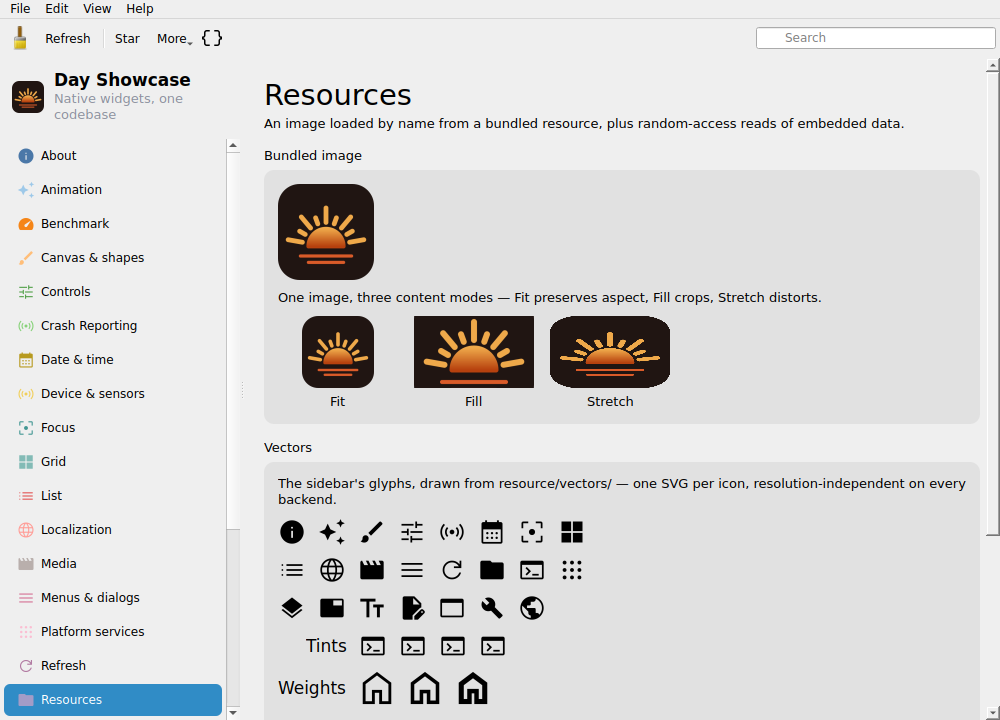This screenshot has height=720, width=1000.
Task: Click the Benchmark gauge icon in the sidebar
Action: click(x=26, y=224)
